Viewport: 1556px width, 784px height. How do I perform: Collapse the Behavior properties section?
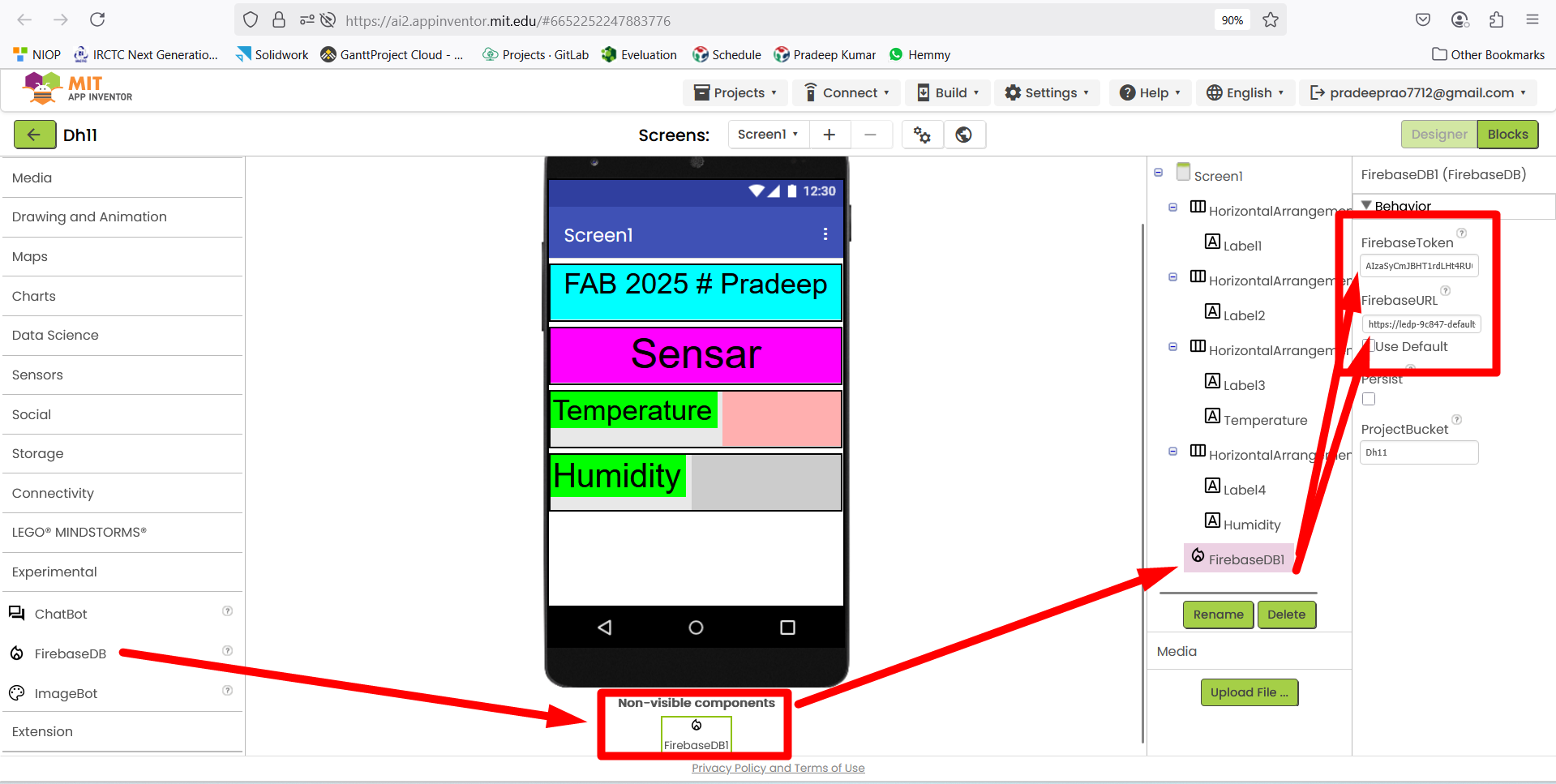pyautogui.click(x=1366, y=206)
